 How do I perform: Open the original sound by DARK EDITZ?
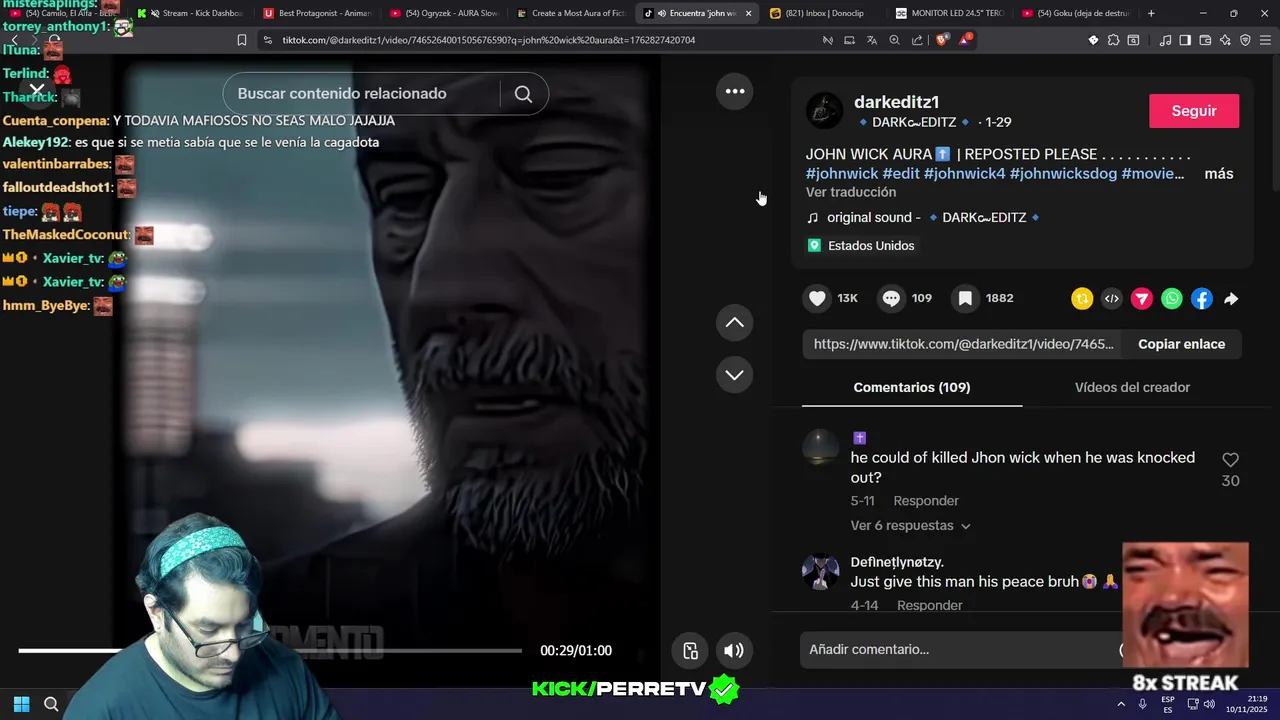923,217
